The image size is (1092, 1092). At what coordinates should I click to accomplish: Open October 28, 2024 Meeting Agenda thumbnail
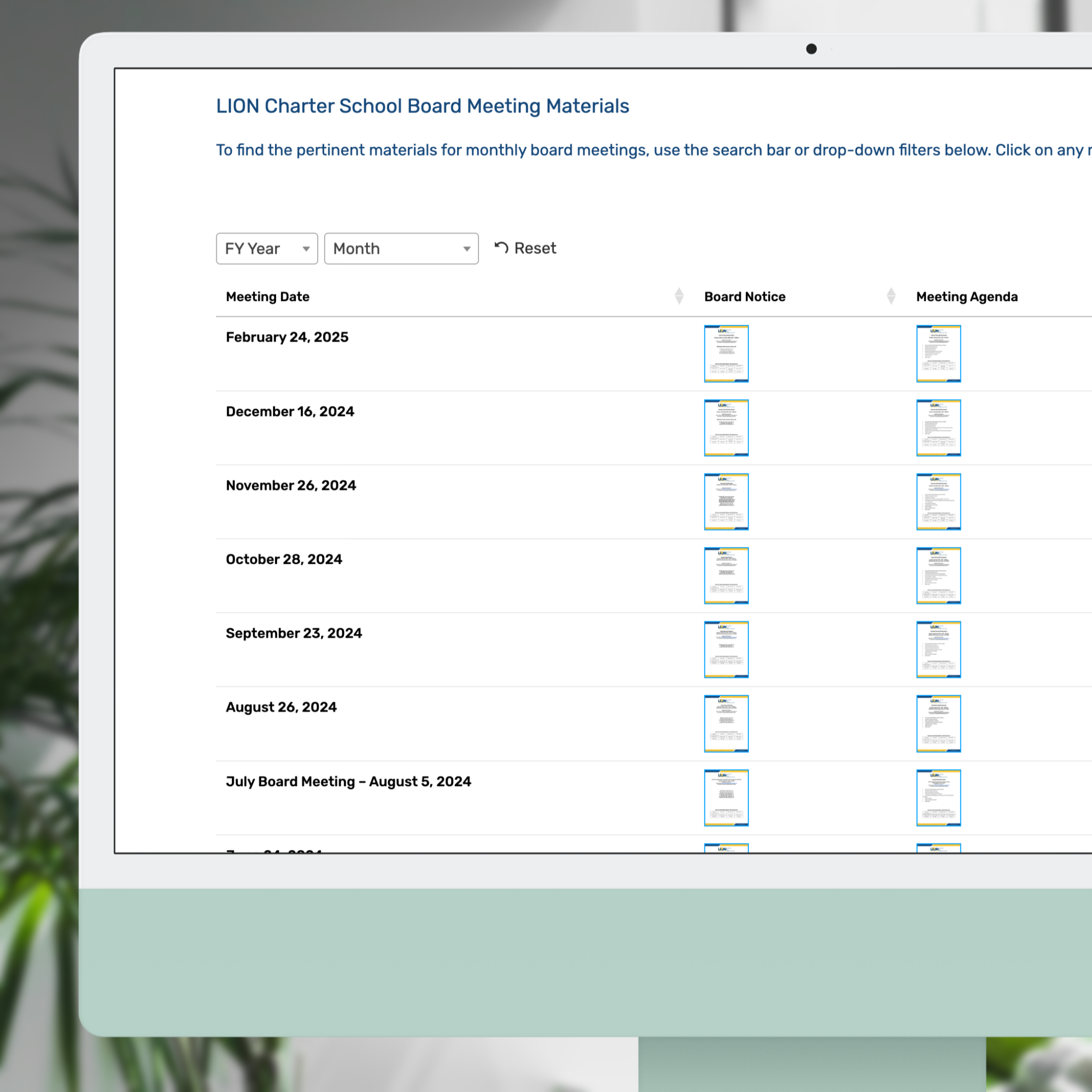tap(938, 575)
